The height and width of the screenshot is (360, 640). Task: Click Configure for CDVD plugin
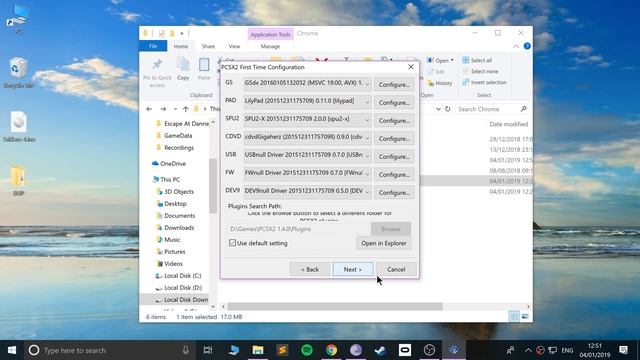pos(394,139)
